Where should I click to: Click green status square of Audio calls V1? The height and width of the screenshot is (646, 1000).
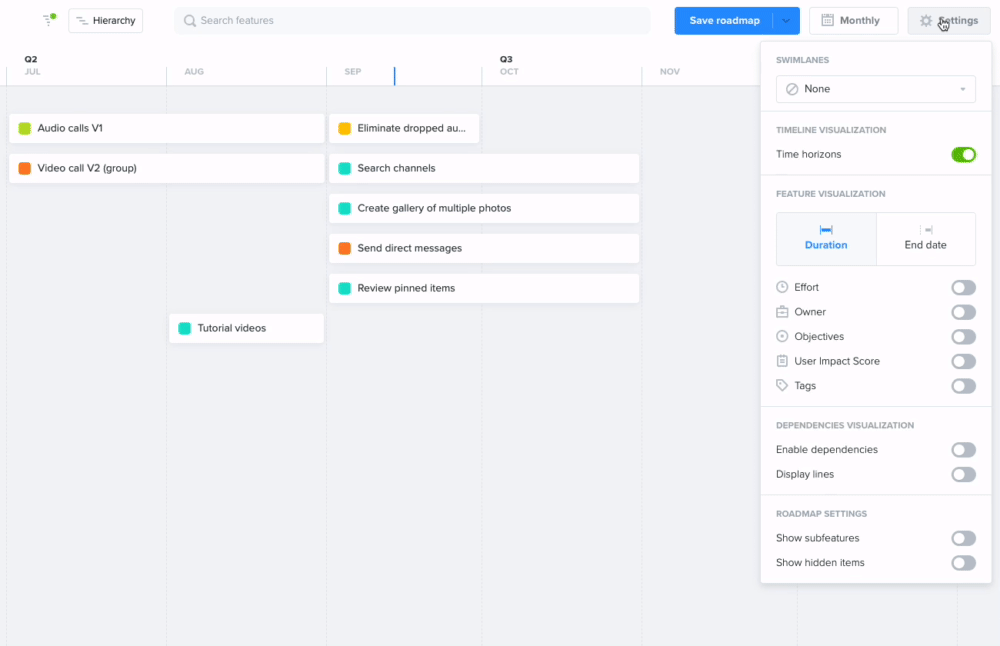pos(24,128)
